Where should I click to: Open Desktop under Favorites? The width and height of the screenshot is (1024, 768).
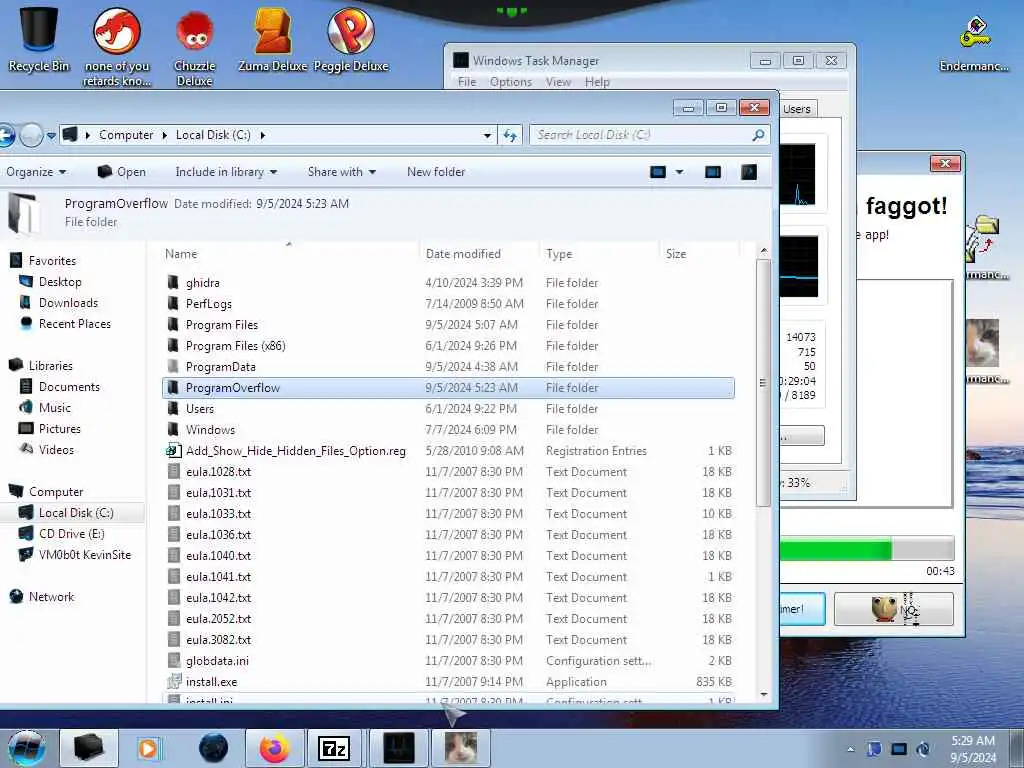(x=60, y=282)
